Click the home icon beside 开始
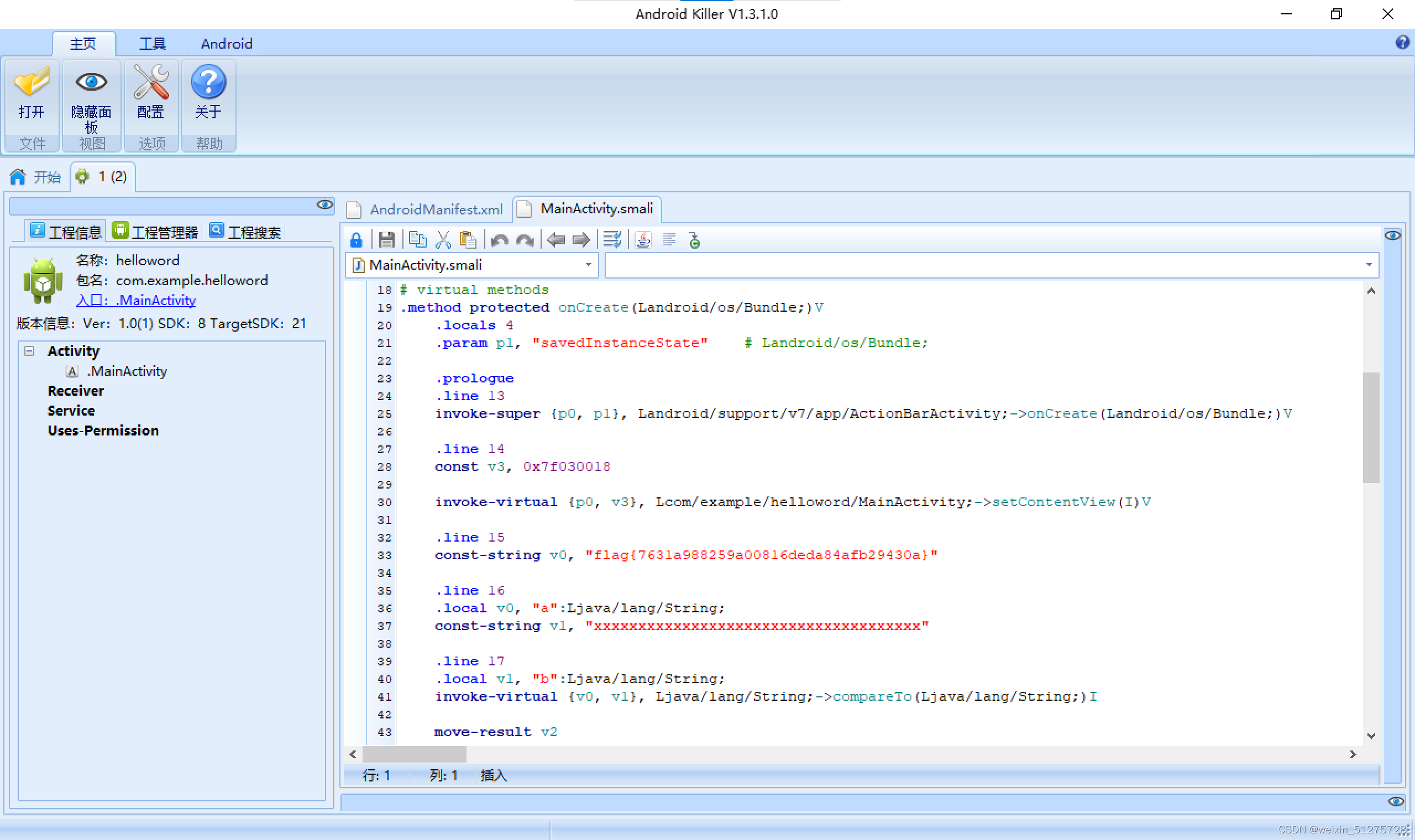Viewport: 1415px width, 840px height. 18,177
